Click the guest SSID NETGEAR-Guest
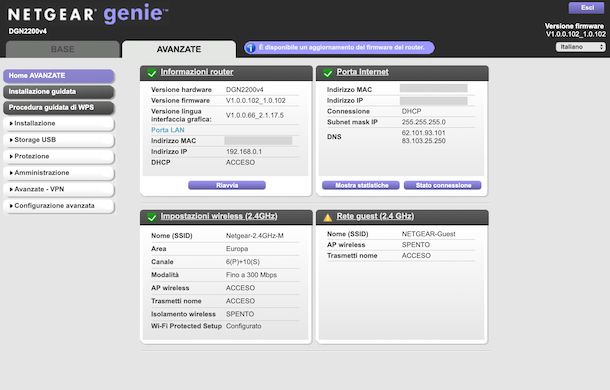Viewport: 610px width, 390px height. click(428, 234)
